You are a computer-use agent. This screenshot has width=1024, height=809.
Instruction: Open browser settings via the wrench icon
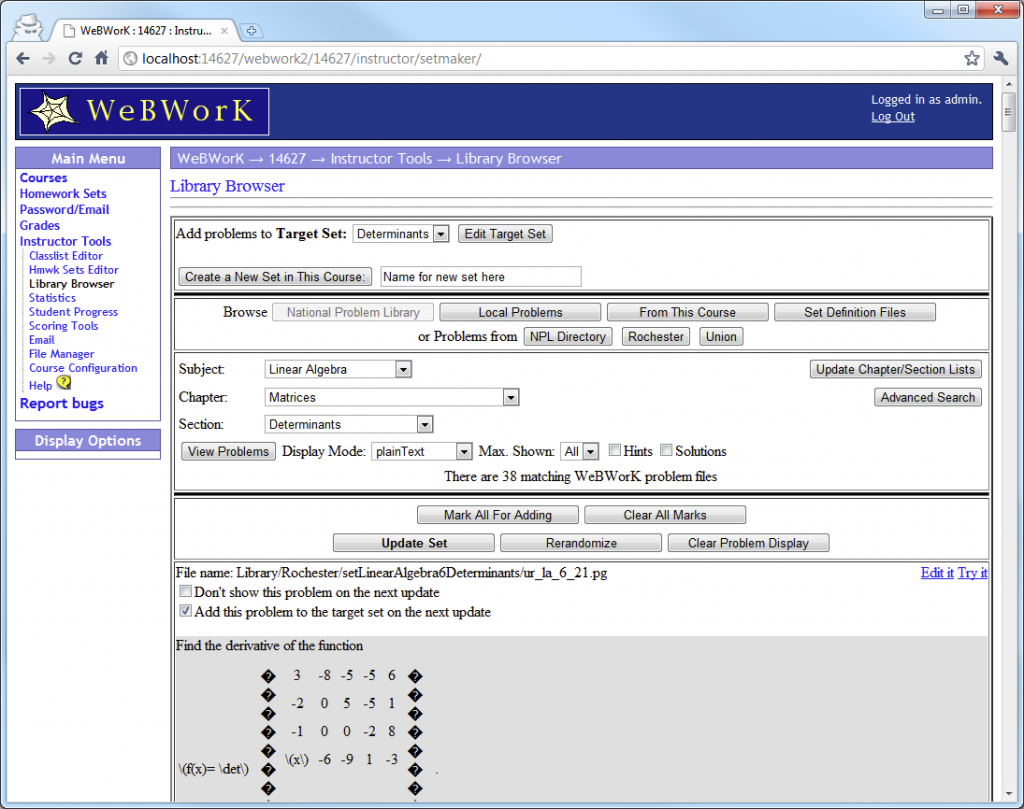coord(1000,58)
